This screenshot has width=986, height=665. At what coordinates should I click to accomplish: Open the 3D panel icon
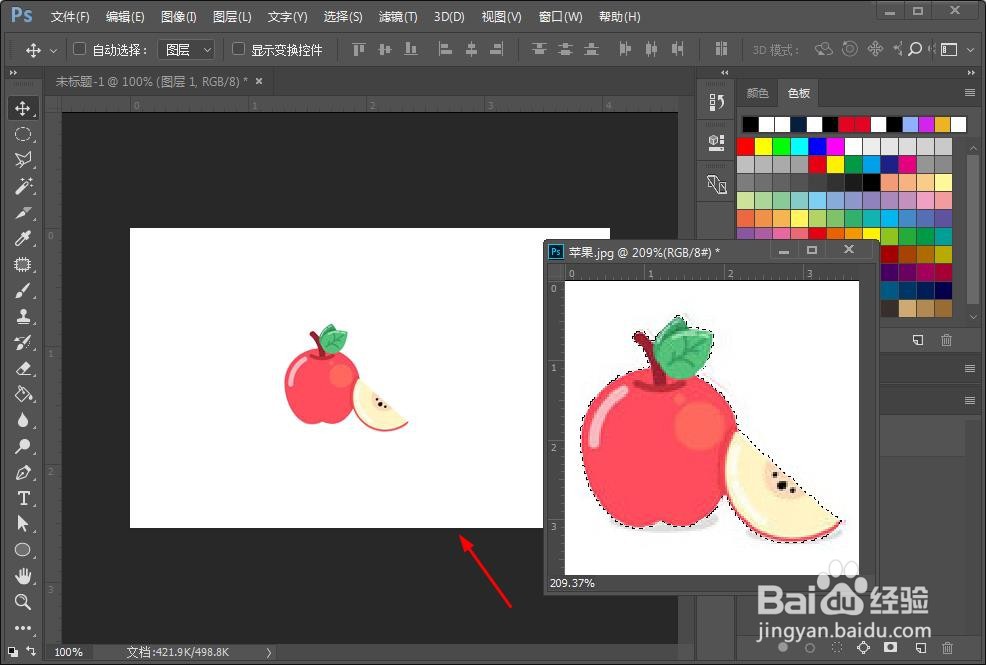click(x=716, y=143)
